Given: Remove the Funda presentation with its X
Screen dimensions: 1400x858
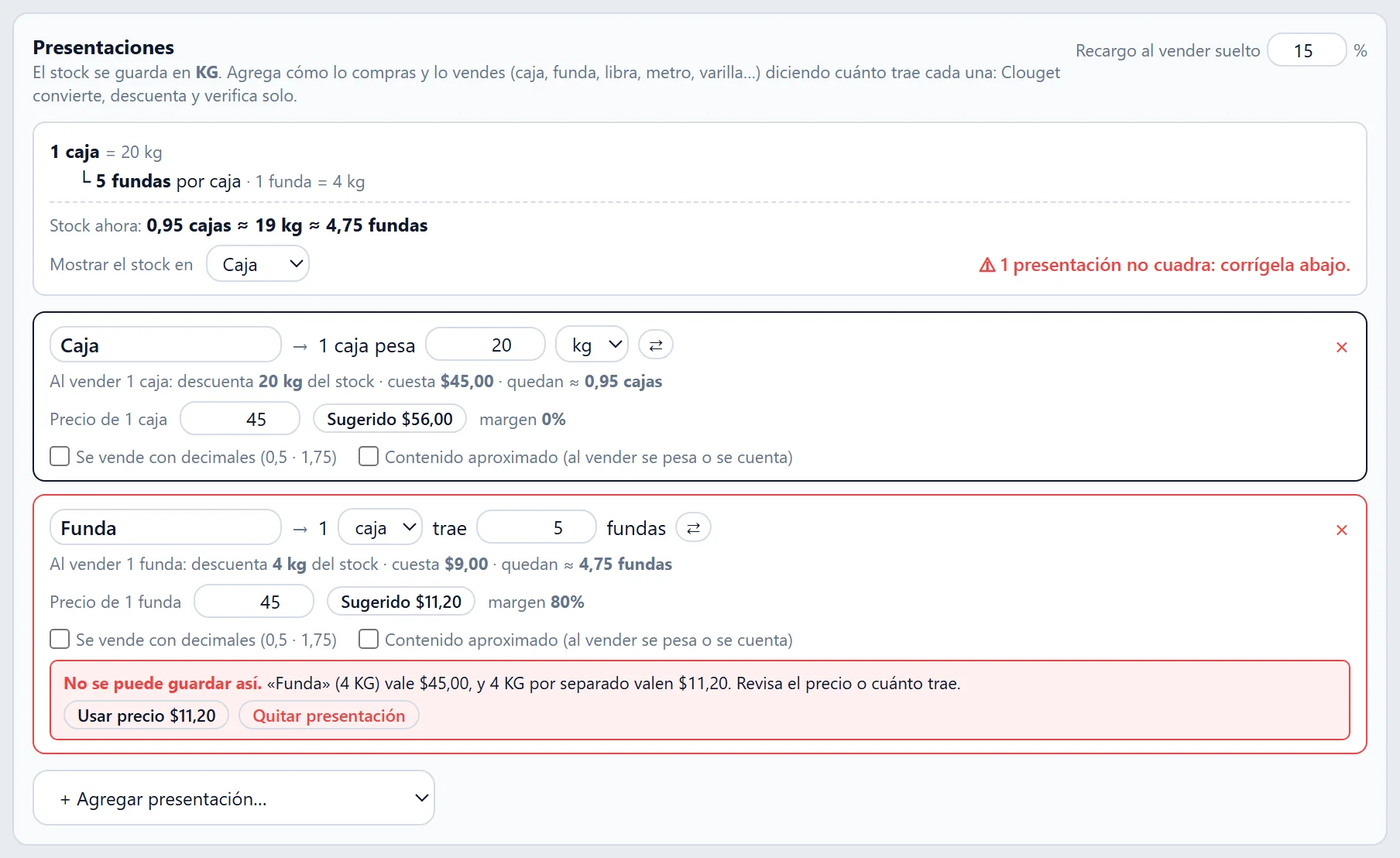Looking at the screenshot, I should pyautogui.click(x=1342, y=530).
